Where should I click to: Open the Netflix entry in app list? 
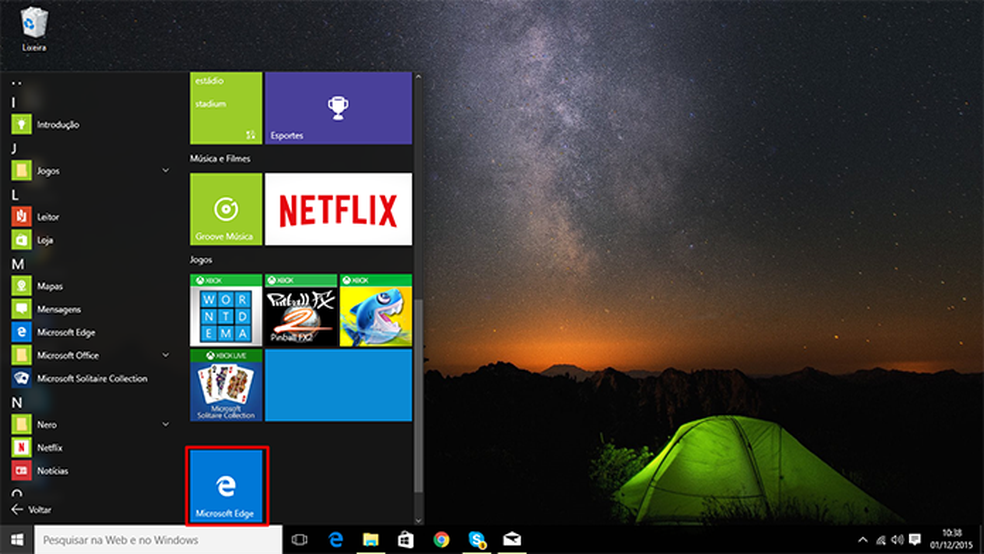click(38, 447)
